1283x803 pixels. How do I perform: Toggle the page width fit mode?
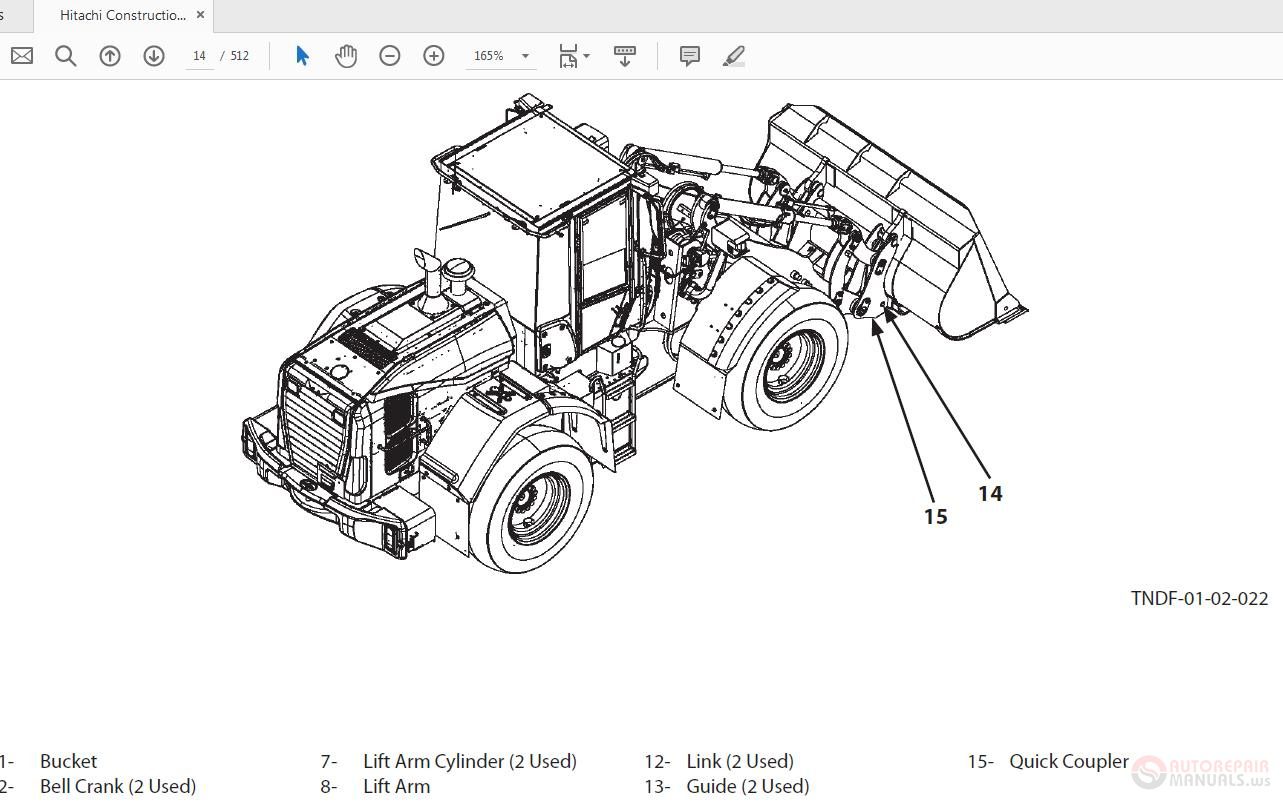pos(568,56)
